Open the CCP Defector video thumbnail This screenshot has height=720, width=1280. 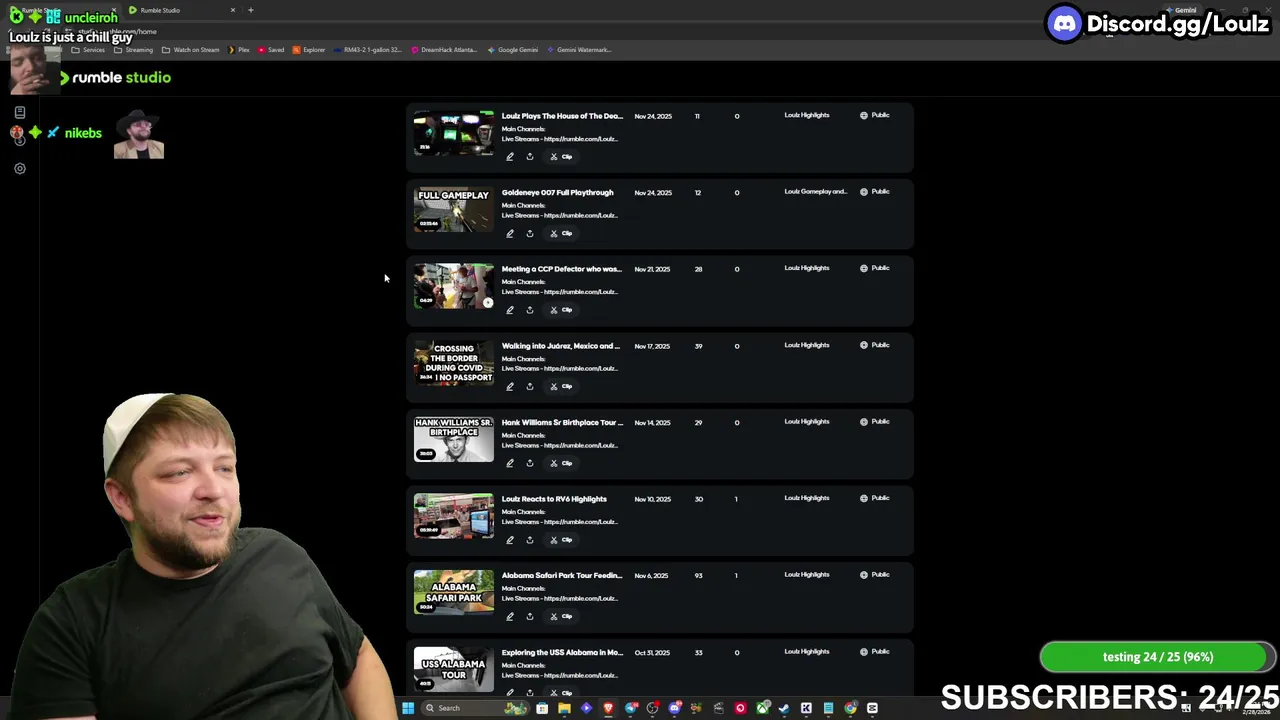coord(454,286)
